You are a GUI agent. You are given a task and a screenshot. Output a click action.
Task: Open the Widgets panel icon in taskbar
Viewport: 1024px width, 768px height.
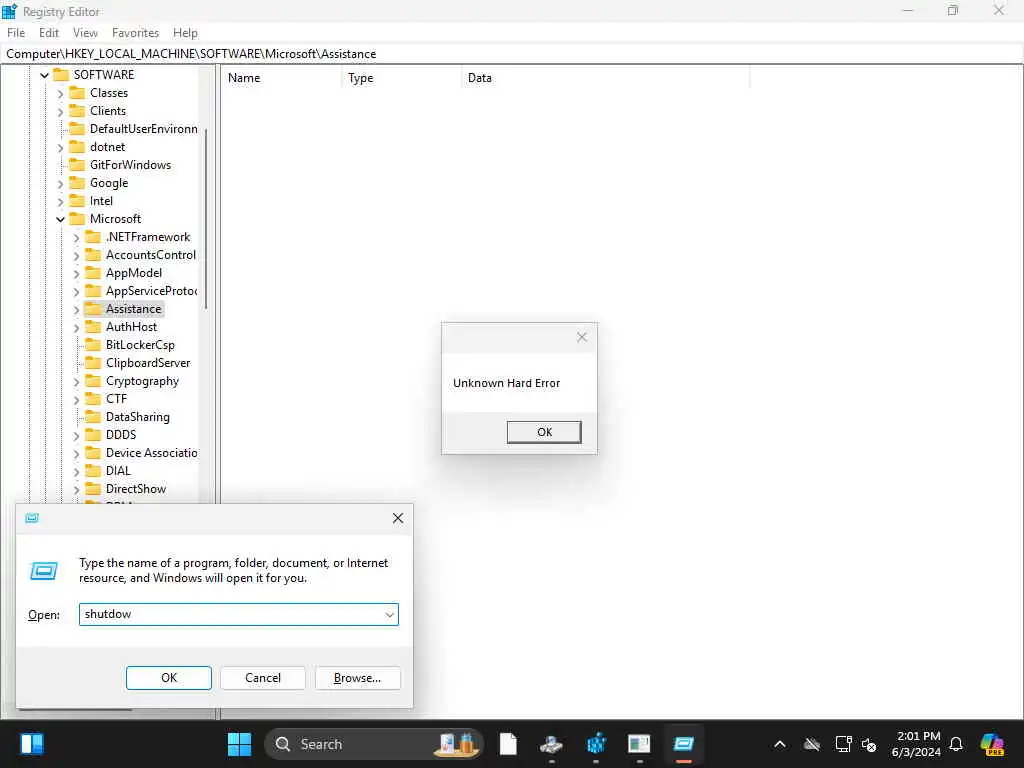tap(31, 744)
